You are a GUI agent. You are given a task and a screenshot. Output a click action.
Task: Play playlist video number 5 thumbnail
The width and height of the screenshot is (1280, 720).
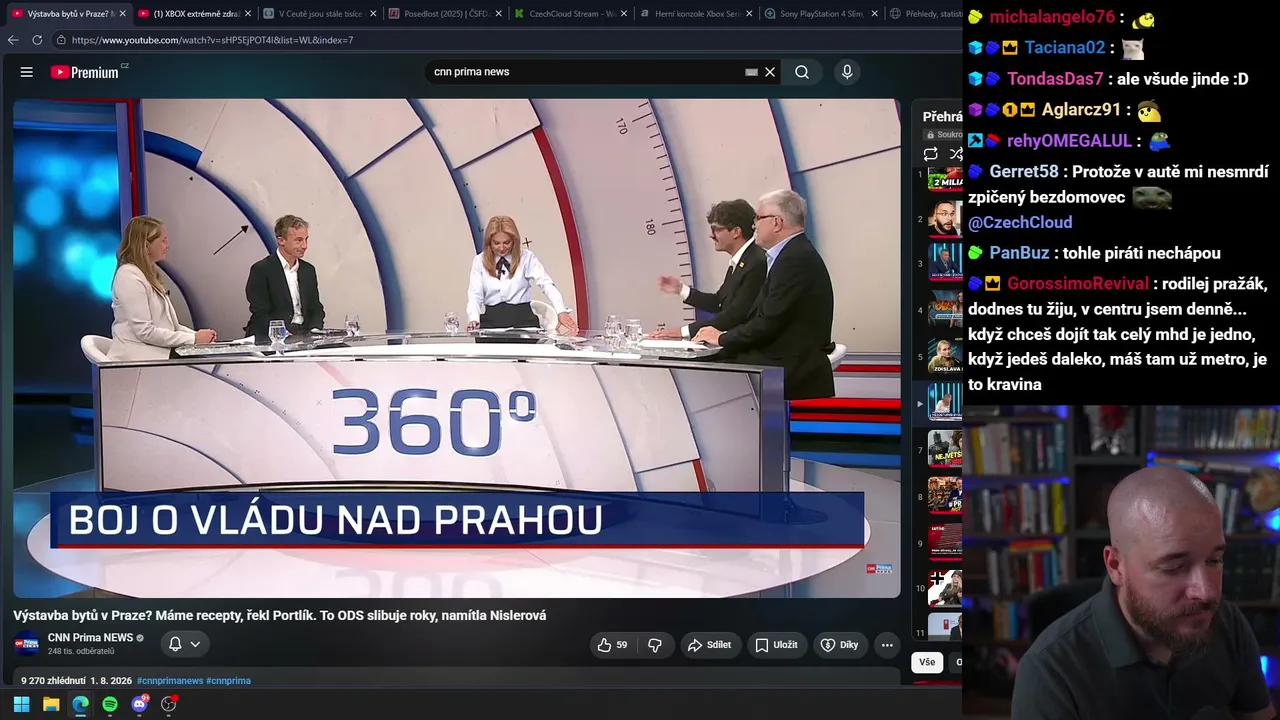(x=945, y=356)
